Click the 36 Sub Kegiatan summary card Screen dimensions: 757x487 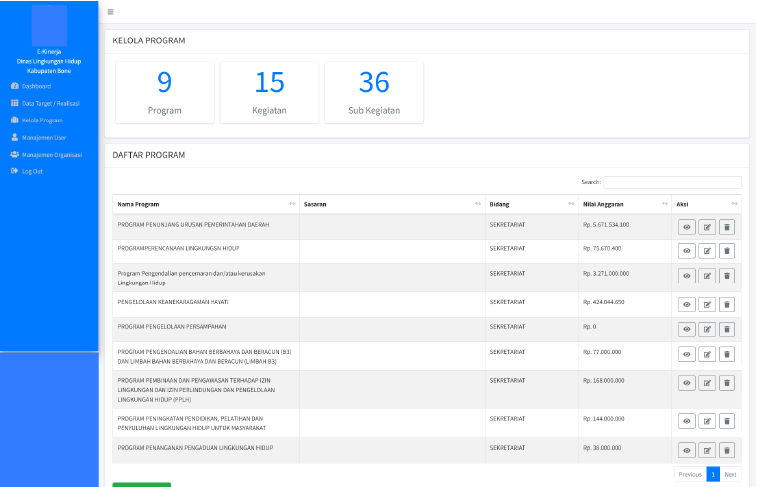click(374, 93)
